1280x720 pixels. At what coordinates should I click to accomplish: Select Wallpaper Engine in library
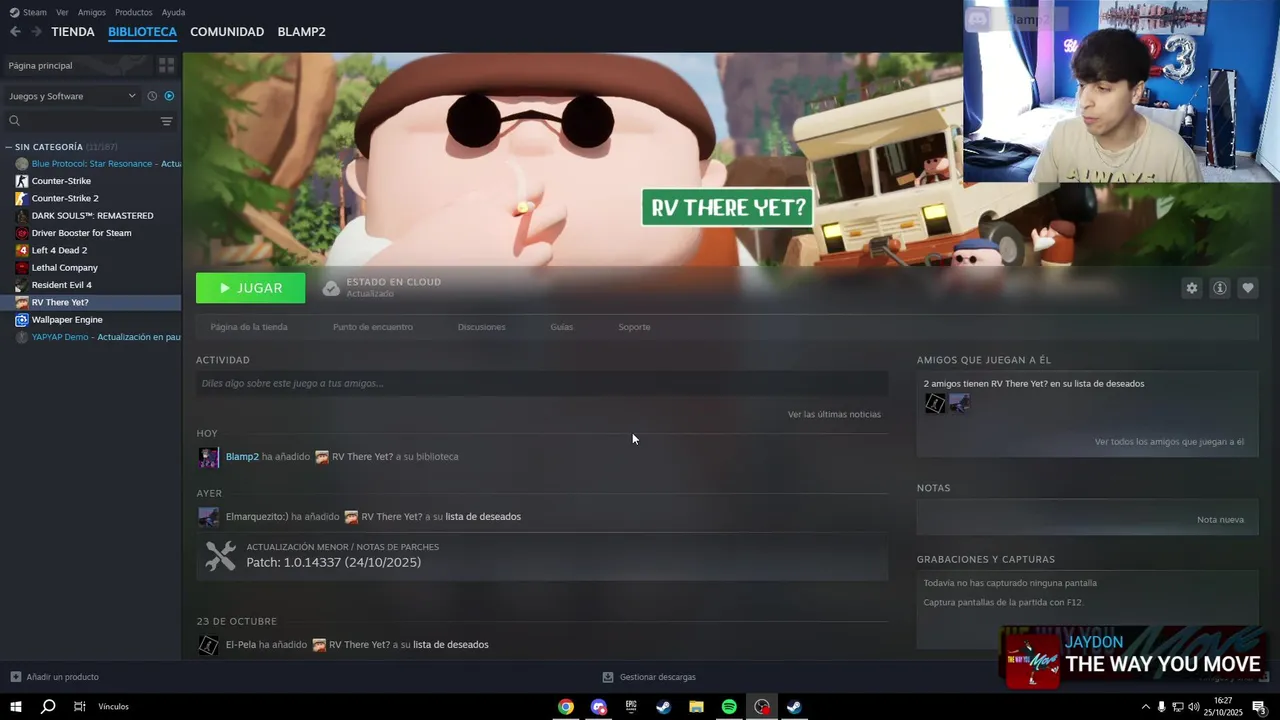click(x=67, y=320)
